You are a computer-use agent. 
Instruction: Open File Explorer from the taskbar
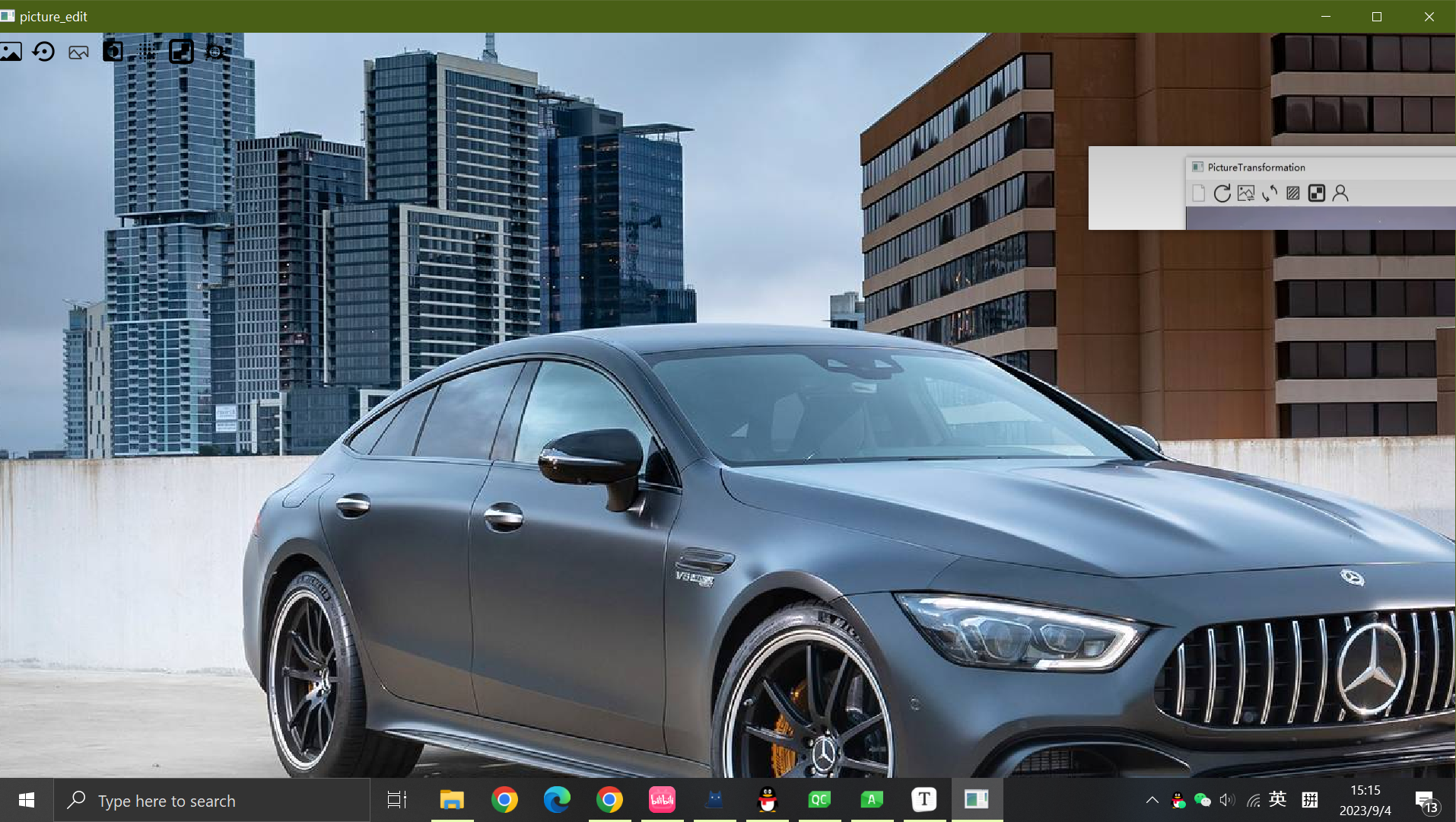pos(452,800)
